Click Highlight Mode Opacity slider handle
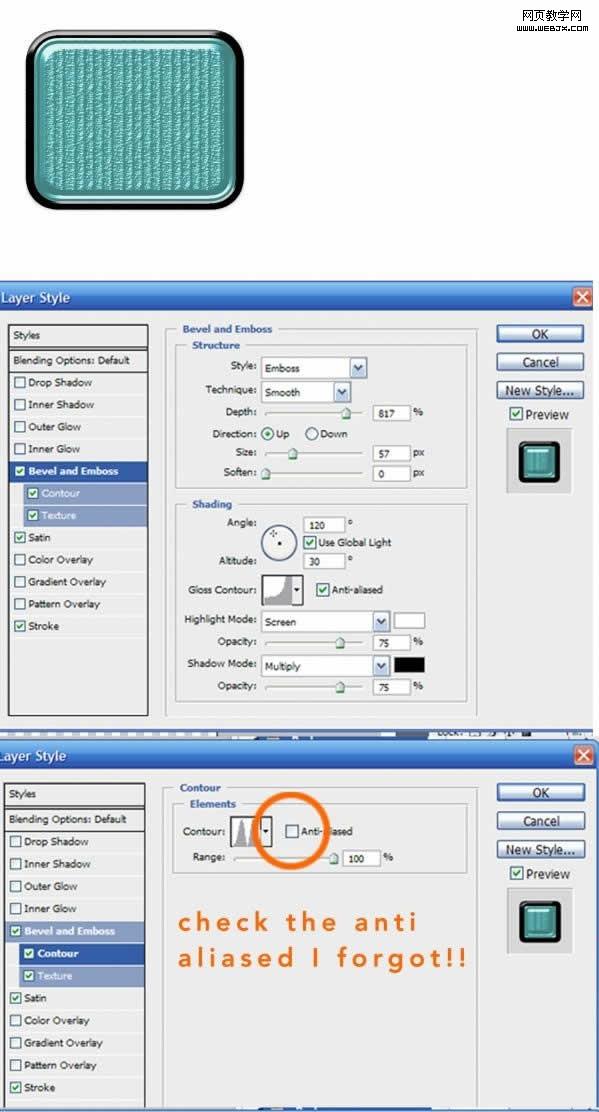This screenshot has height=1112, width=599. coord(340,643)
